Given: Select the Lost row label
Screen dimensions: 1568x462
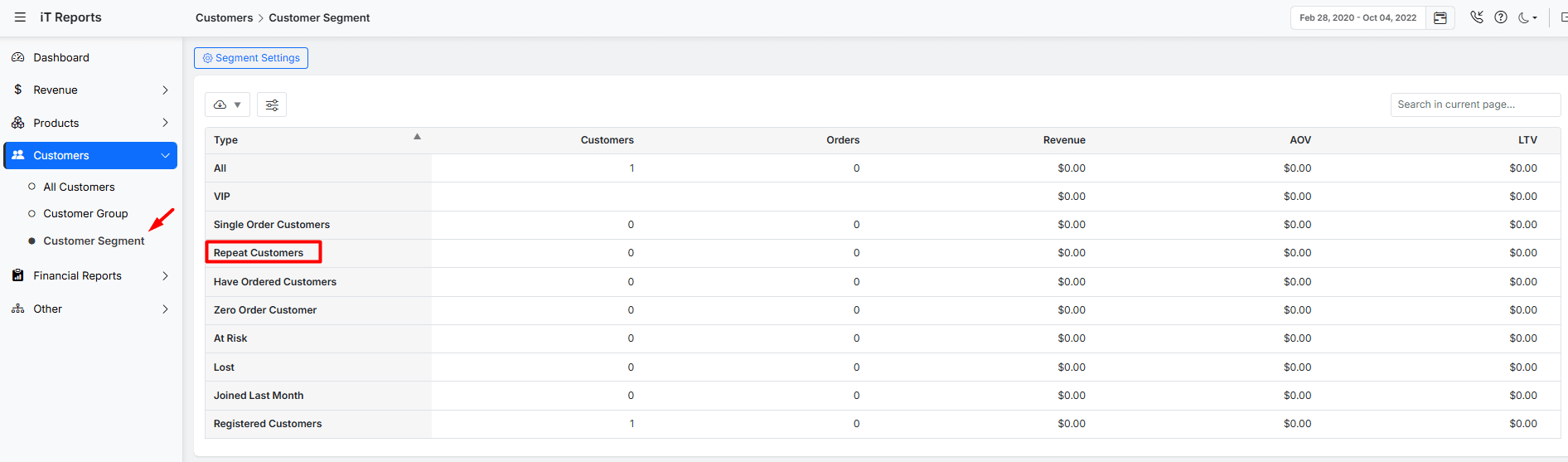Looking at the screenshot, I should [224, 367].
